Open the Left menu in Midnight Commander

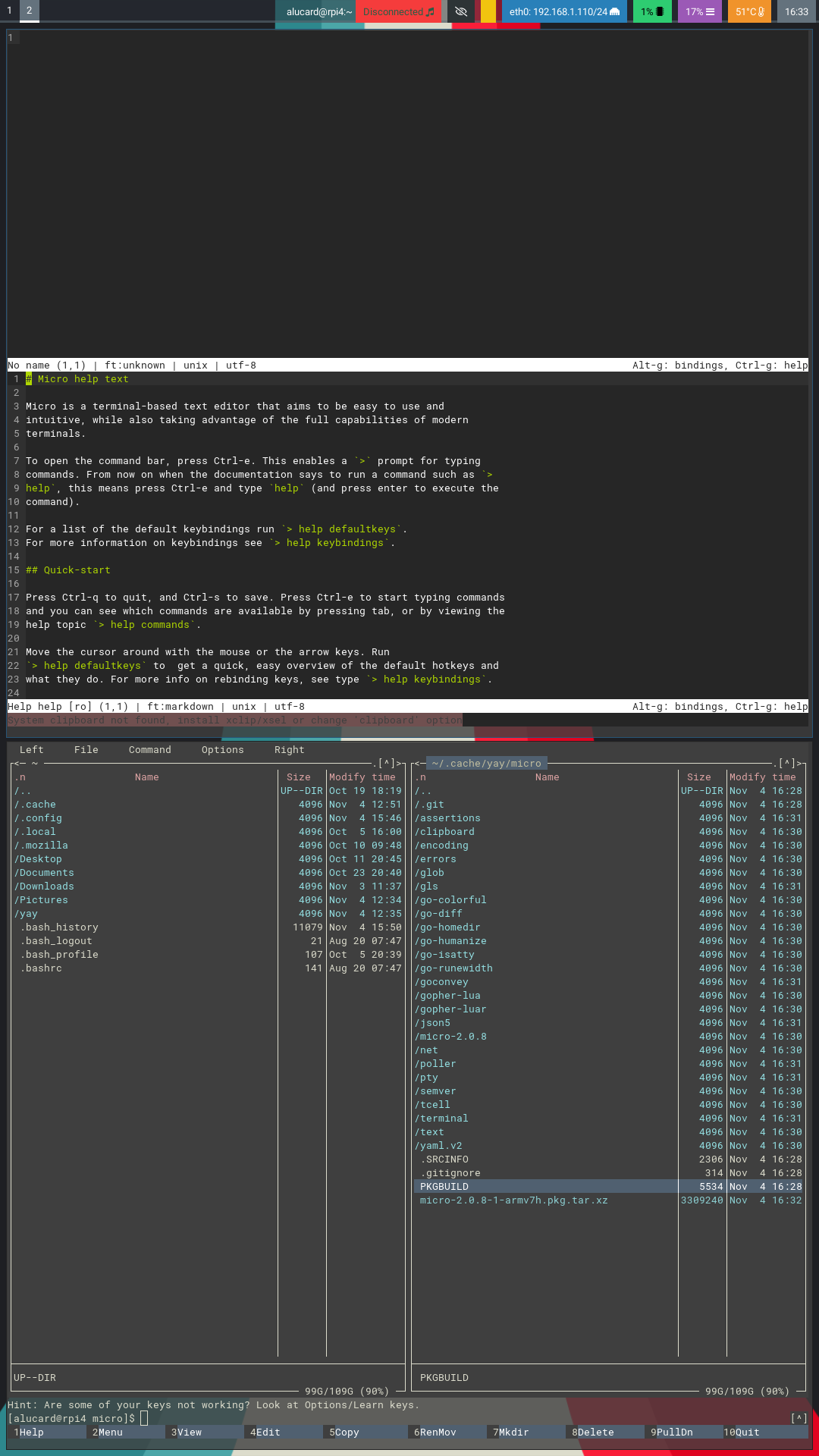[32, 749]
